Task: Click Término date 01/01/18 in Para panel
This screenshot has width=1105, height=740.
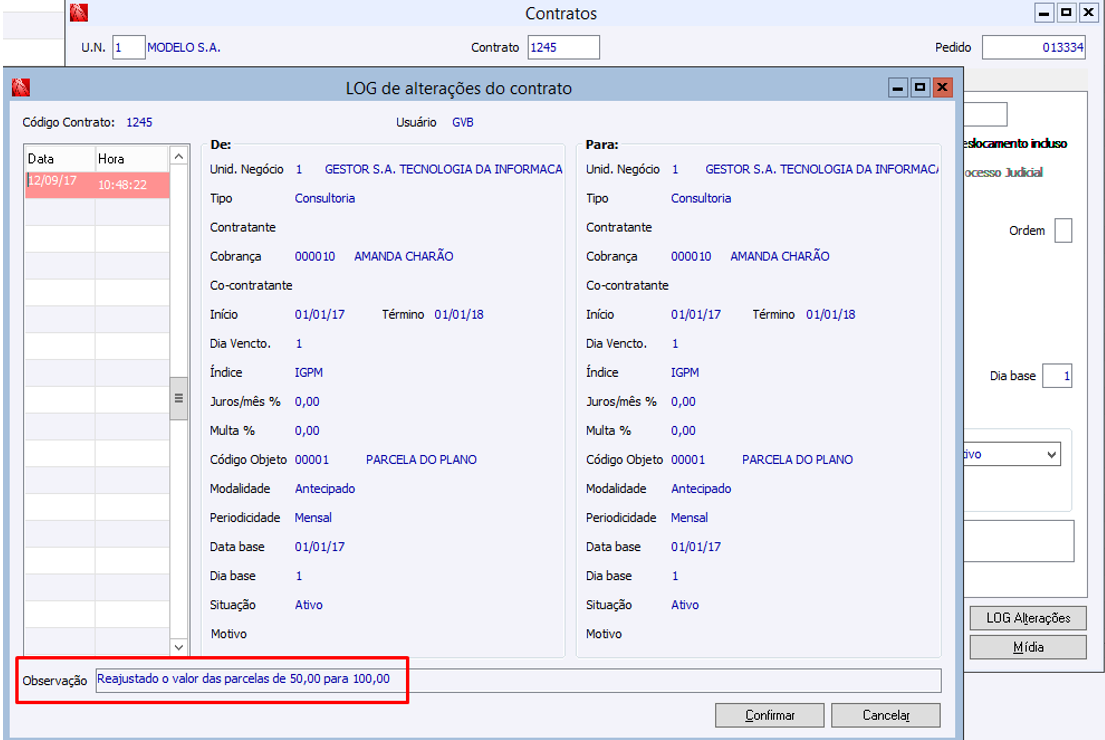Action: pyautogui.click(x=831, y=314)
